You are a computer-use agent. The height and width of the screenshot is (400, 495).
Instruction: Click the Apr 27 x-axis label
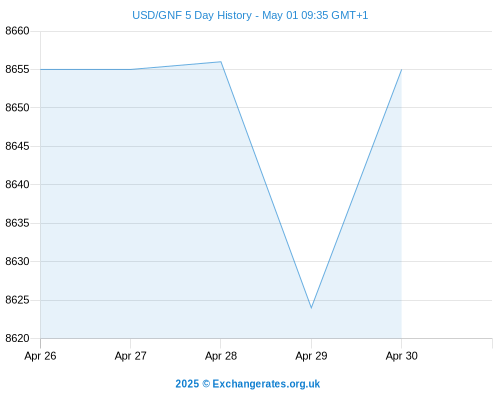131,356
